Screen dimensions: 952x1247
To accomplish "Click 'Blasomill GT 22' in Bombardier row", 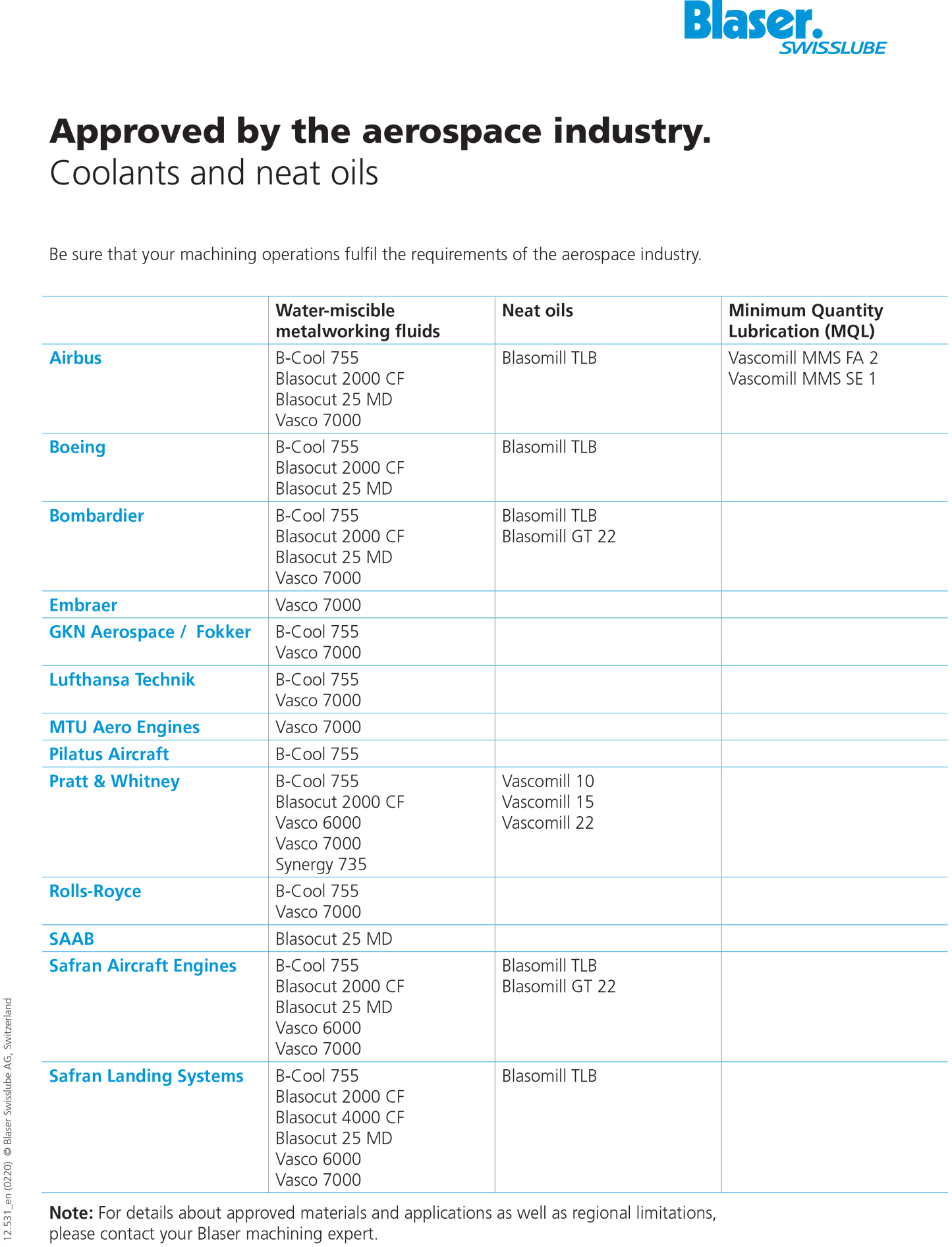I will 559,536.
